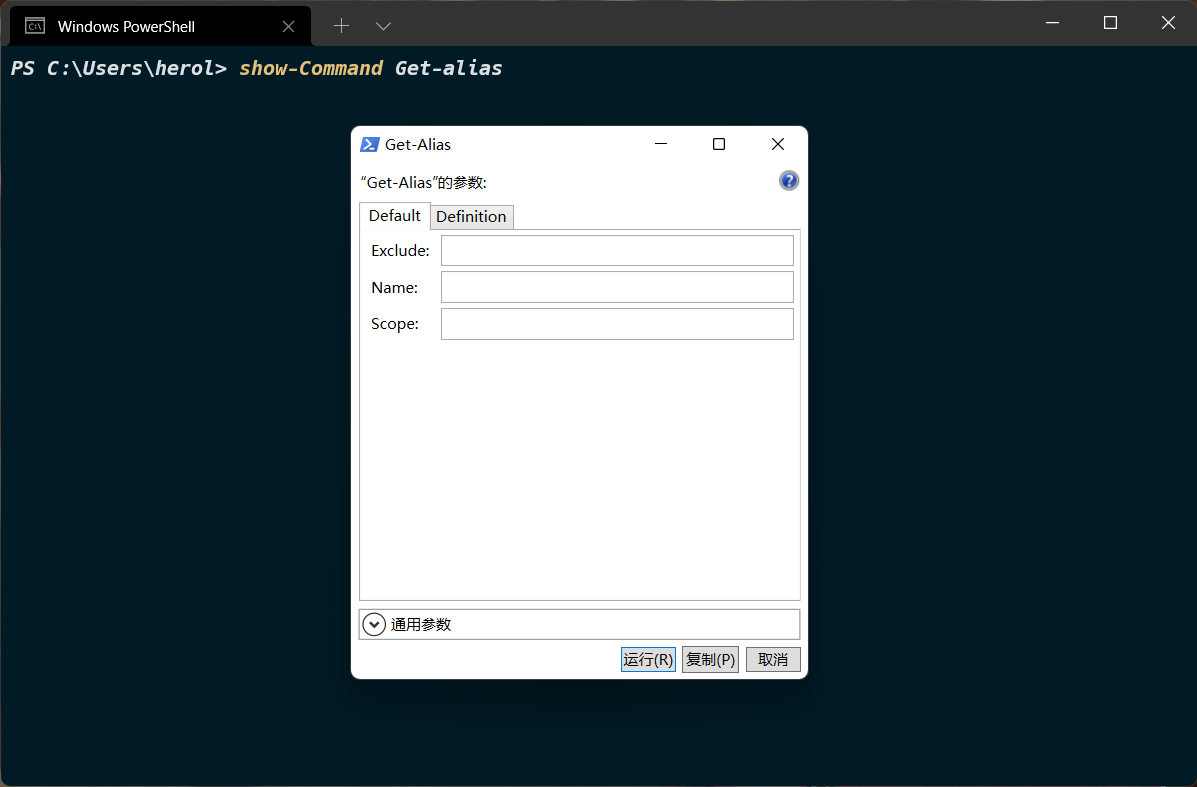
Task: Click the show-Command text in terminal
Action: [x=311, y=68]
